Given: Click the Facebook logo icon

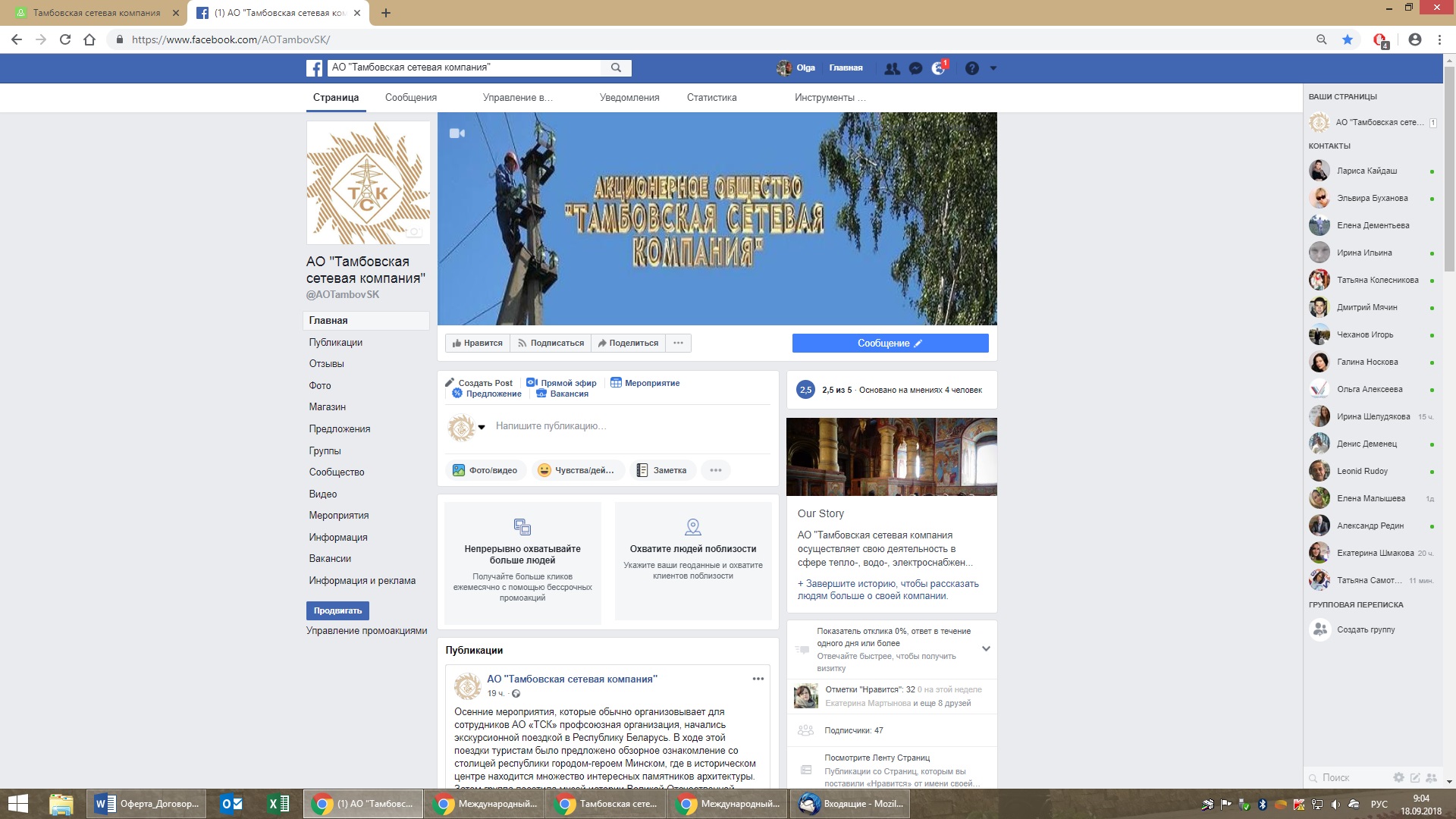Looking at the screenshot, I should [x=315, y=68].
